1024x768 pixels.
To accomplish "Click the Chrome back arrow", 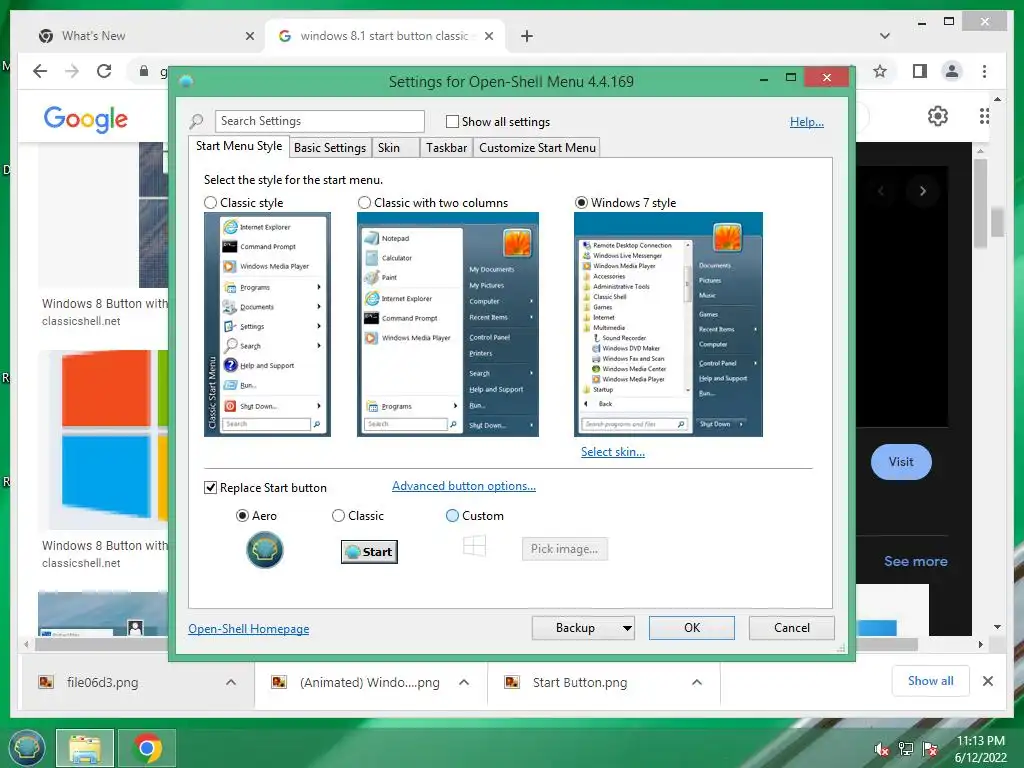I will click(40, 71).
